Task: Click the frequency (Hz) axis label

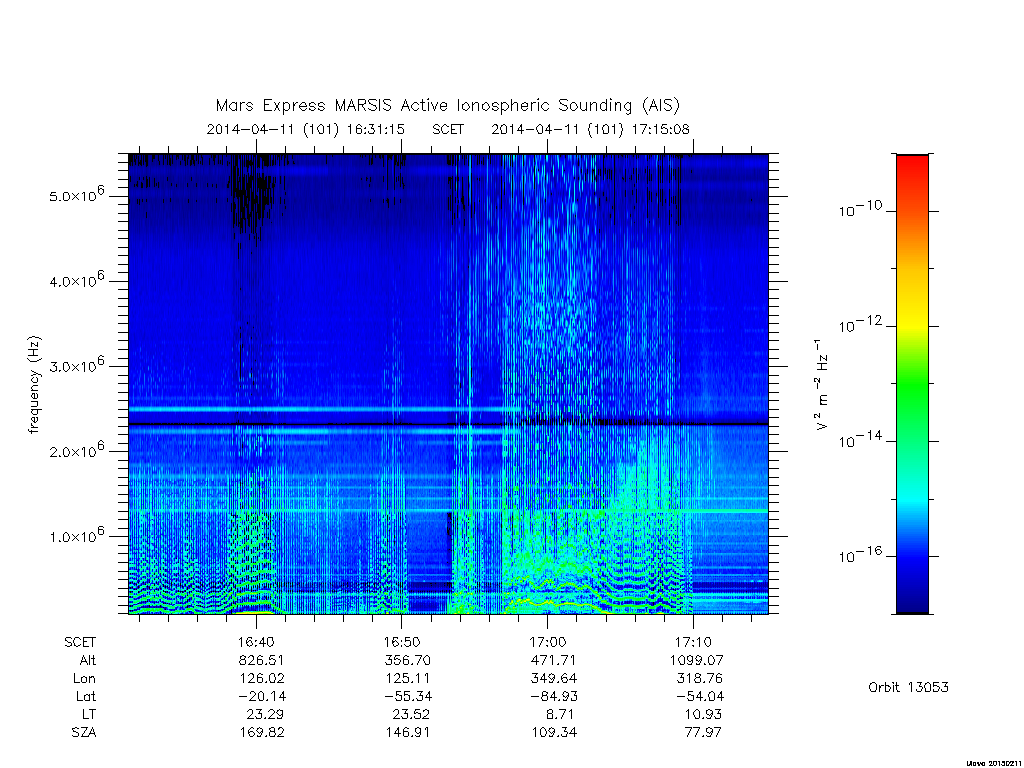Action: (34, 385)
